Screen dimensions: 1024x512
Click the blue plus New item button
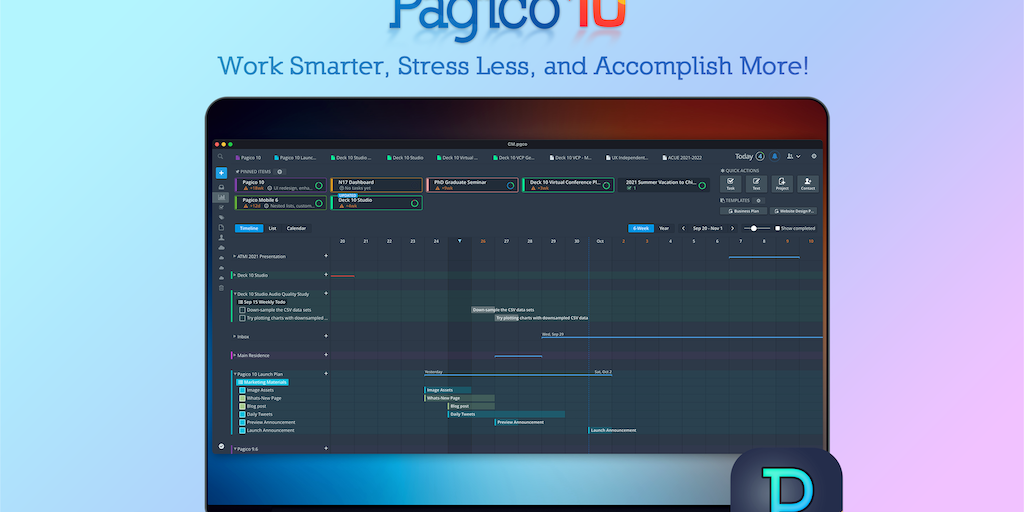[221, 173]
